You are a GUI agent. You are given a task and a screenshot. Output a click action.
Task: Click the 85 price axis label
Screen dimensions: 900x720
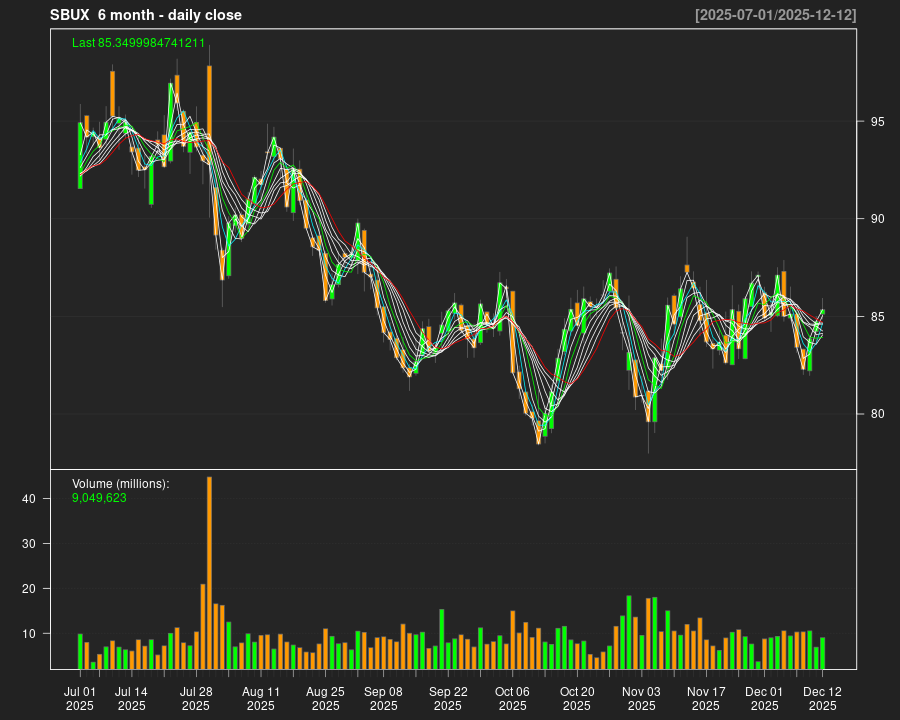pos(876,317)
